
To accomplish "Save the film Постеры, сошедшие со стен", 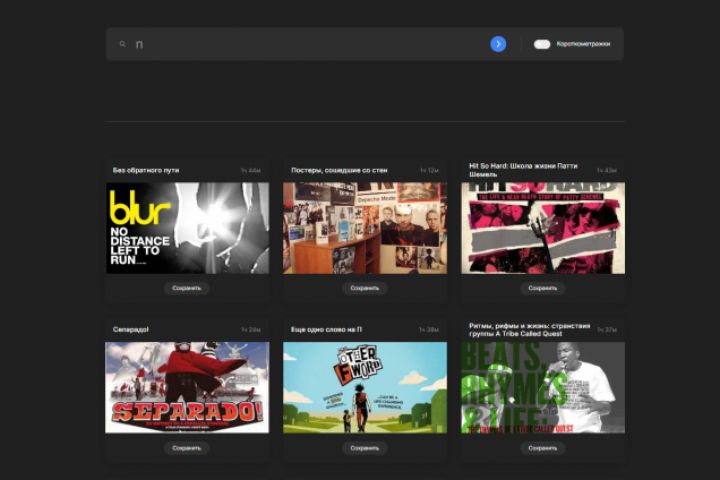I will click(x=365, y=288).
